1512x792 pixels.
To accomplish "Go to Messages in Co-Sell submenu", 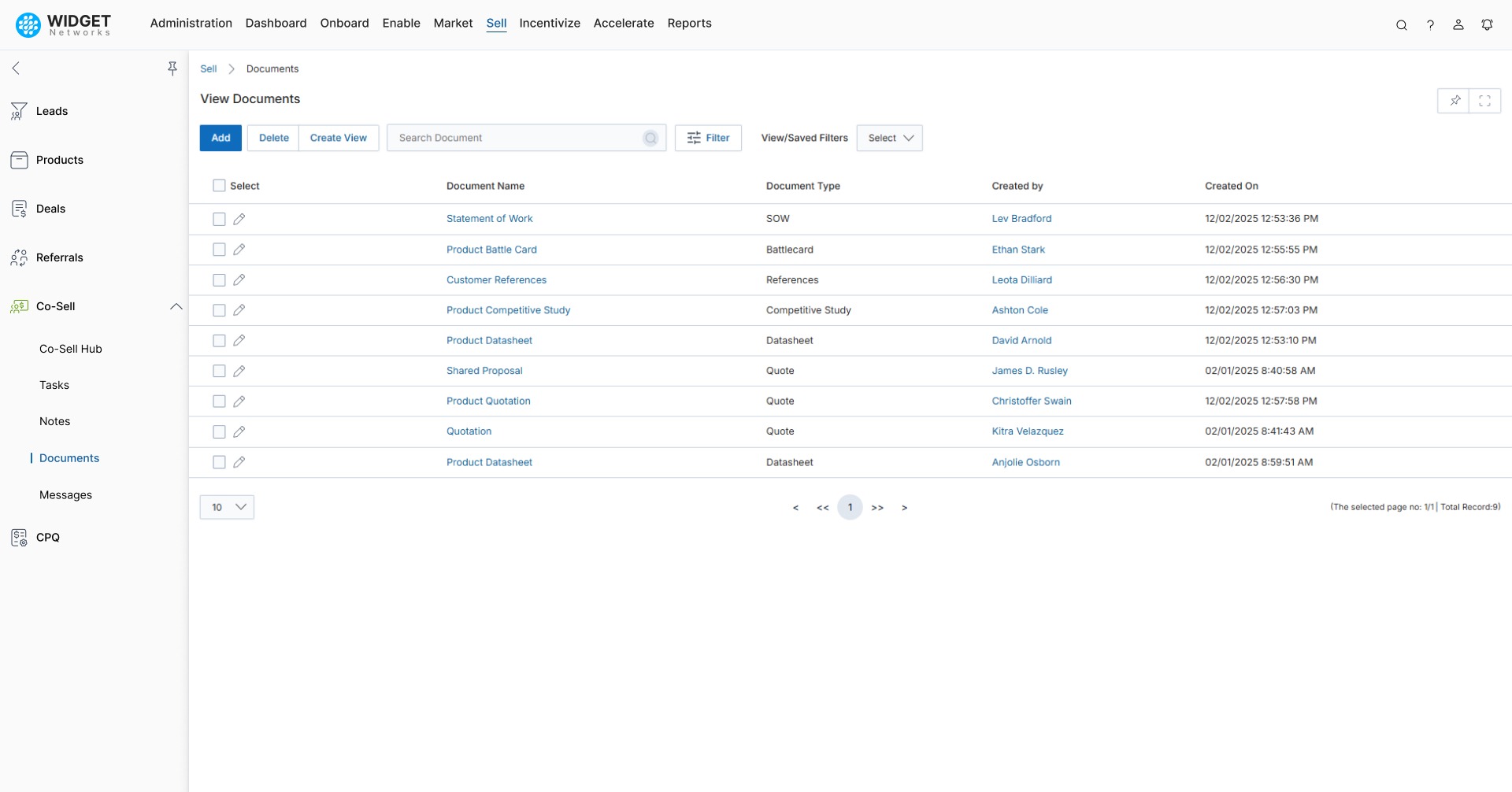I will [65, 494].
